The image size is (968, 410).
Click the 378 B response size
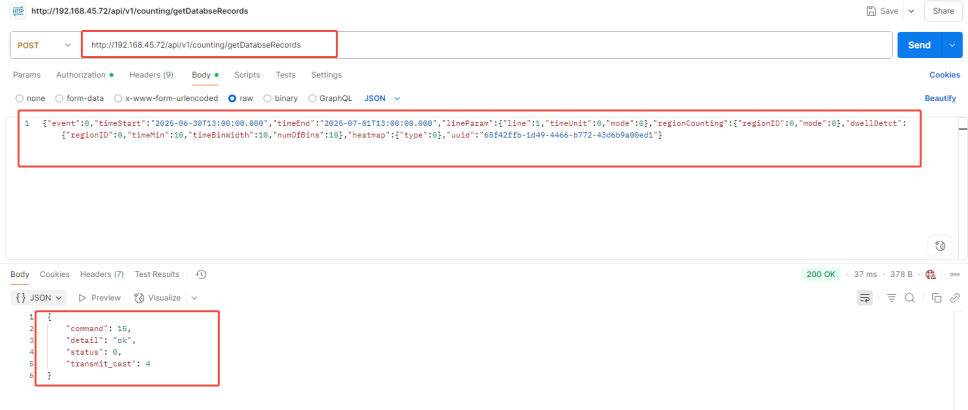pos(903,274)
